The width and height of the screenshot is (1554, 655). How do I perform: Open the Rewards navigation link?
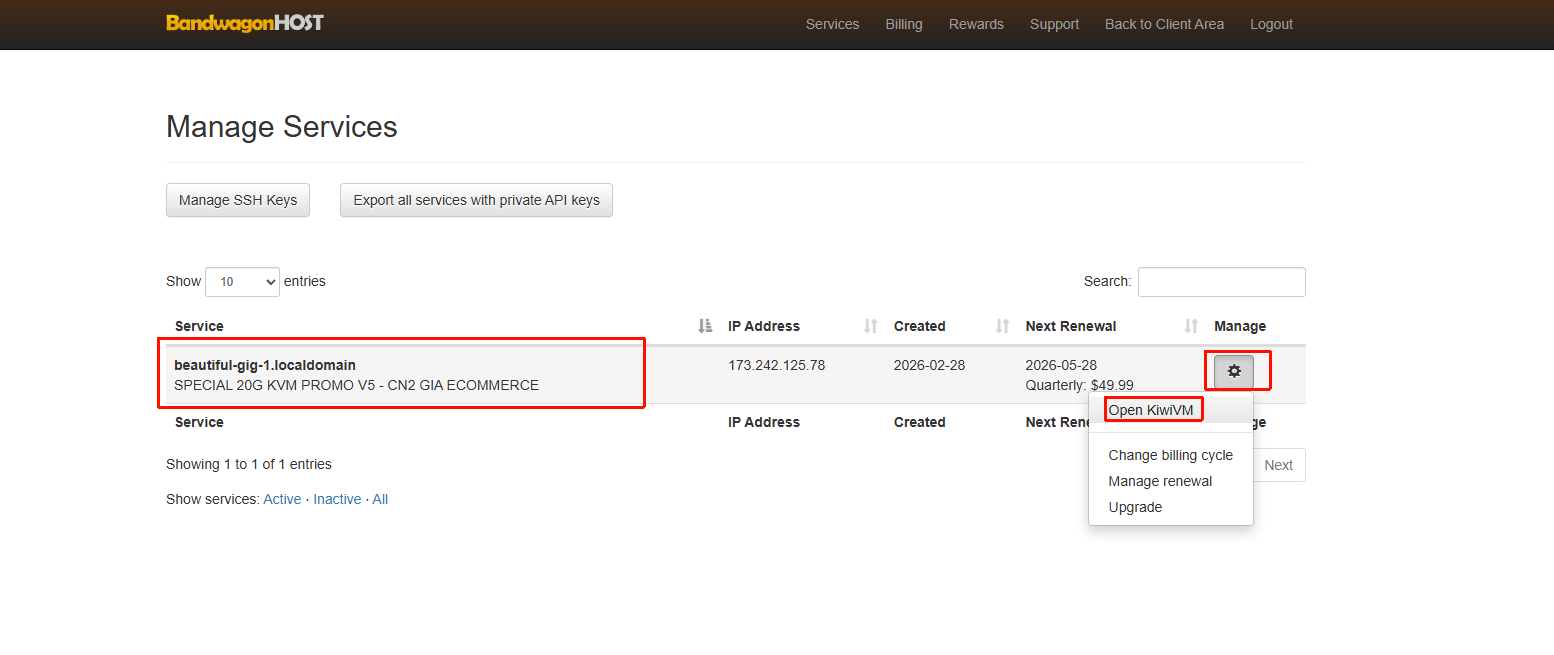click(976, 24)
